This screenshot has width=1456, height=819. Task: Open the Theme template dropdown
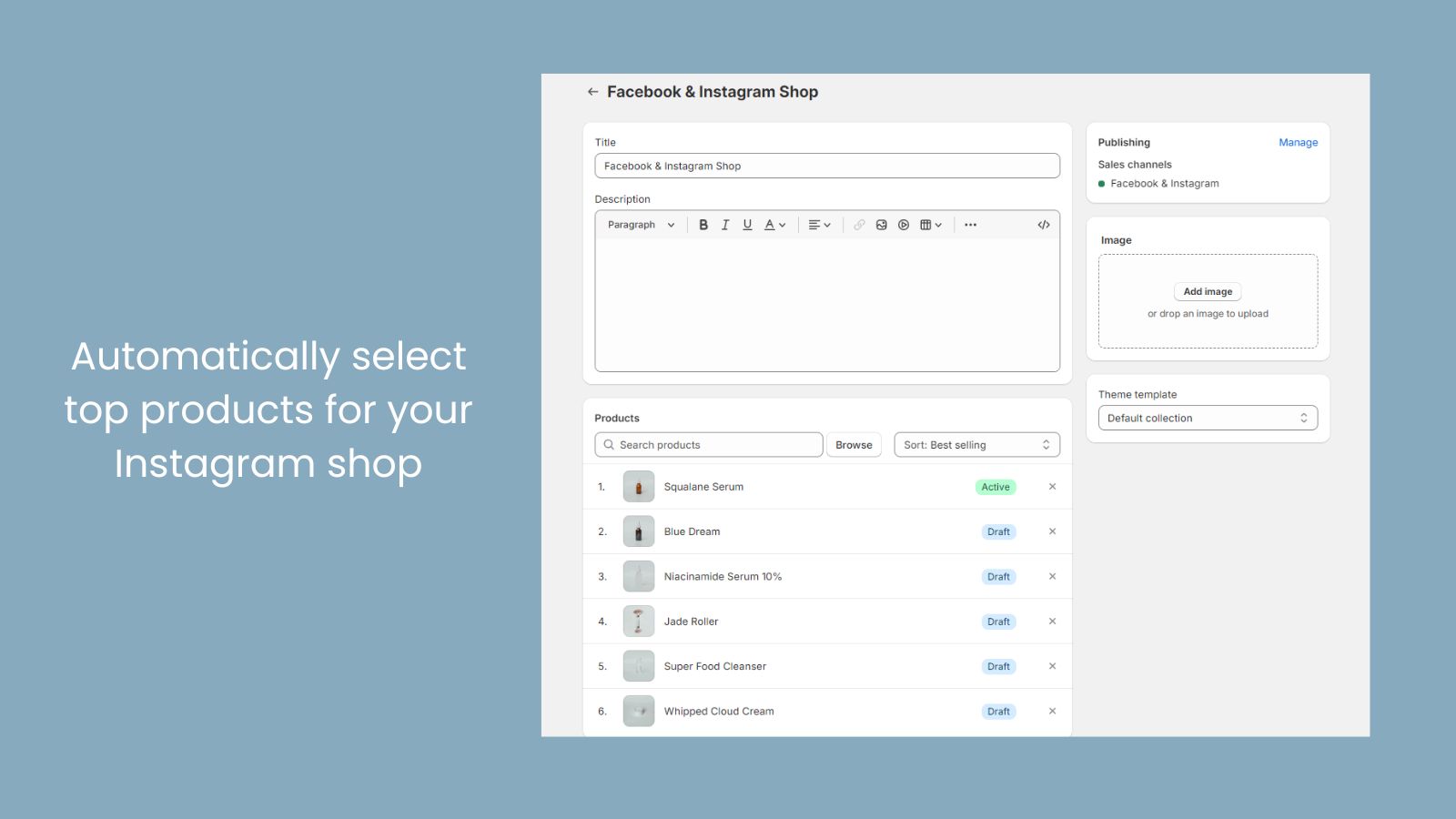coord(1208,418)
